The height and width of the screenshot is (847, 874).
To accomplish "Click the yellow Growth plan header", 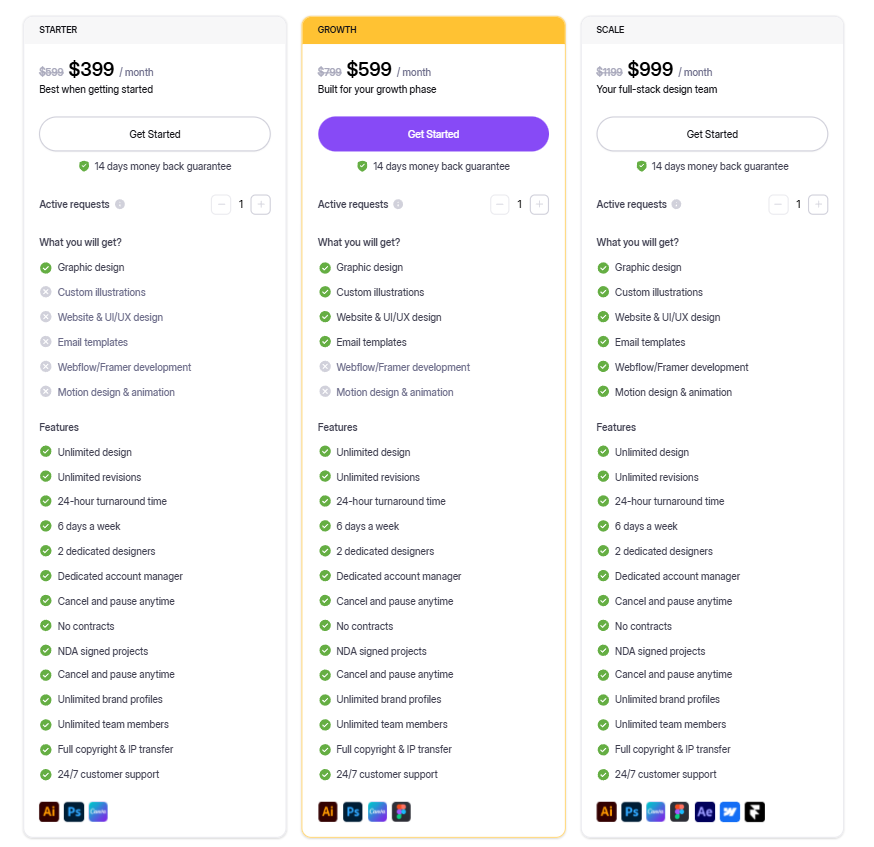I will 433,30.
